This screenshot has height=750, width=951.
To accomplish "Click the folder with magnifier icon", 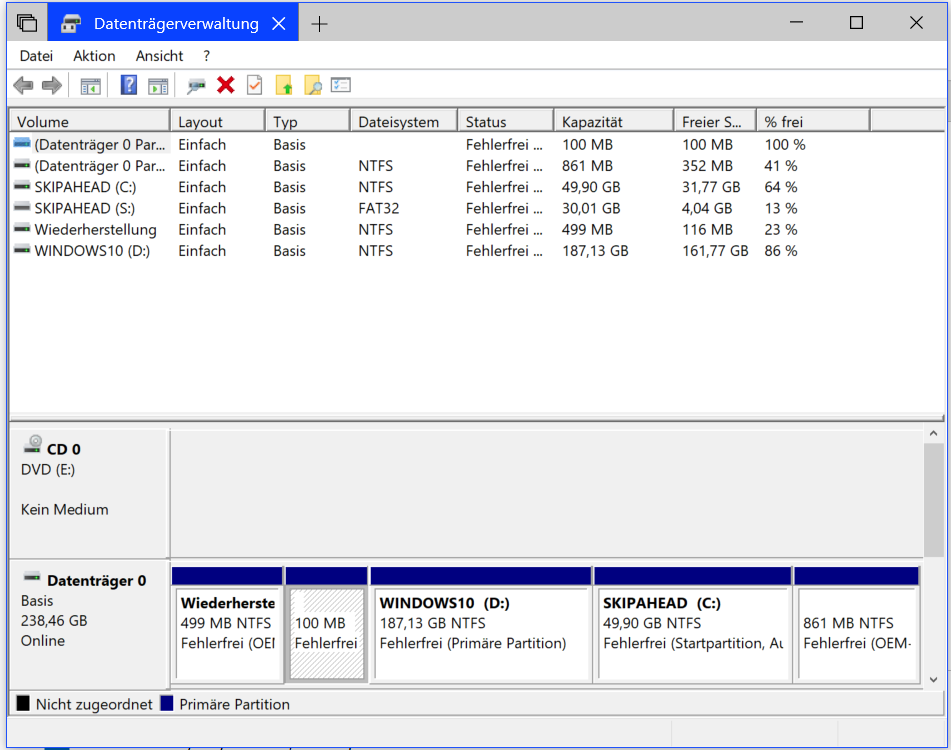I will [x=312, y=85].
